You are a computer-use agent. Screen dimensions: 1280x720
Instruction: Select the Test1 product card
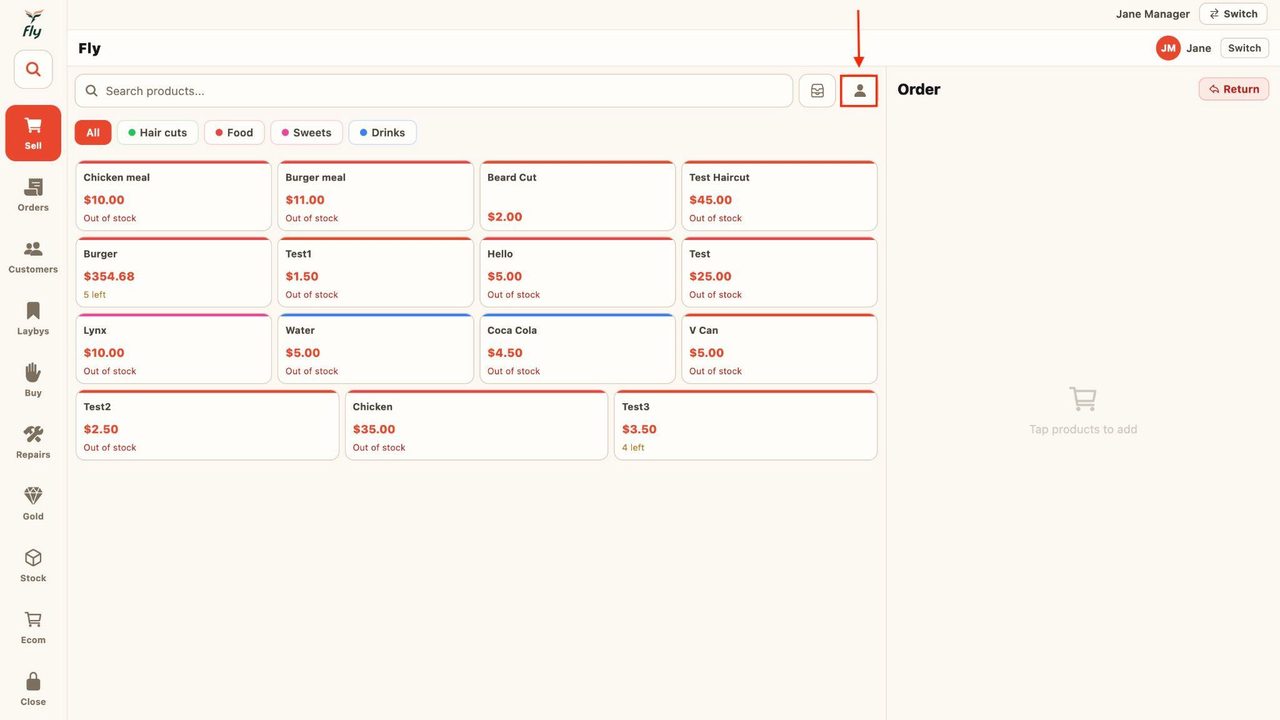(376, 272)
